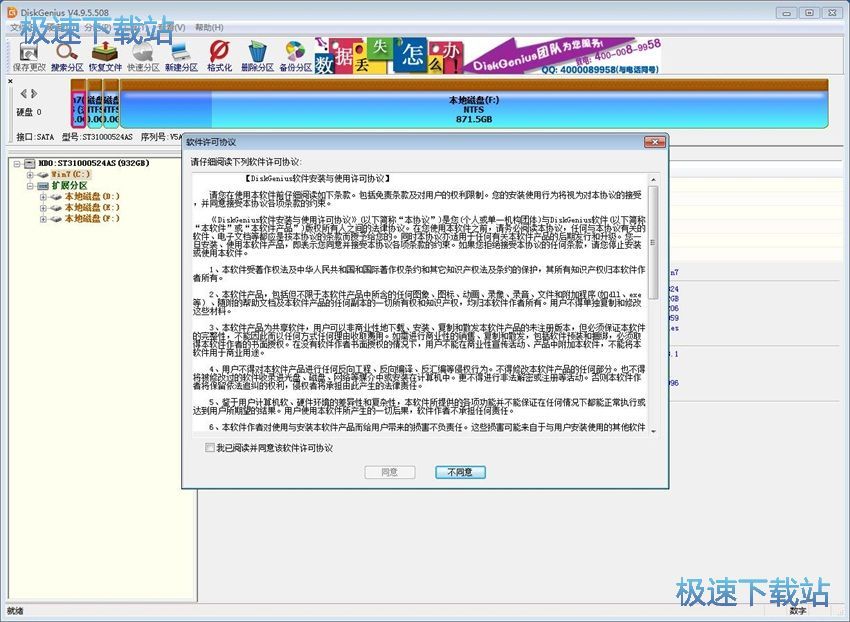The height and width of the screenshot is (622, 850).
Task: Click the drive icon beside 本地磁盘 (E:)
Action: coord(56,208)
